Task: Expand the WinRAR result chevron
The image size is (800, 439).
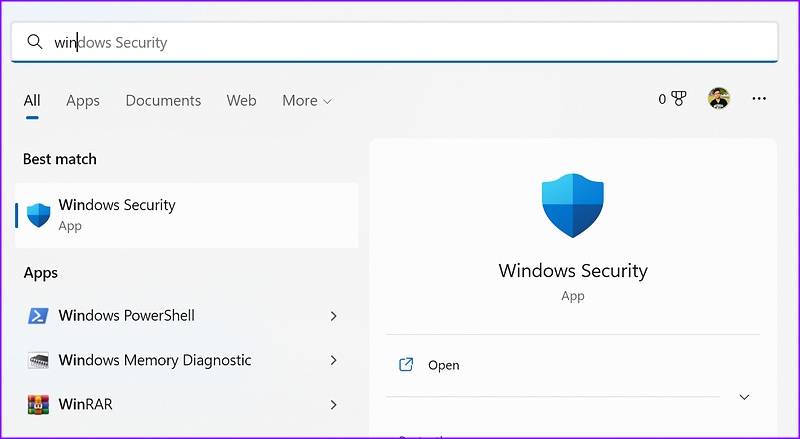Action: pyautogui.click(x=333, y=405)
